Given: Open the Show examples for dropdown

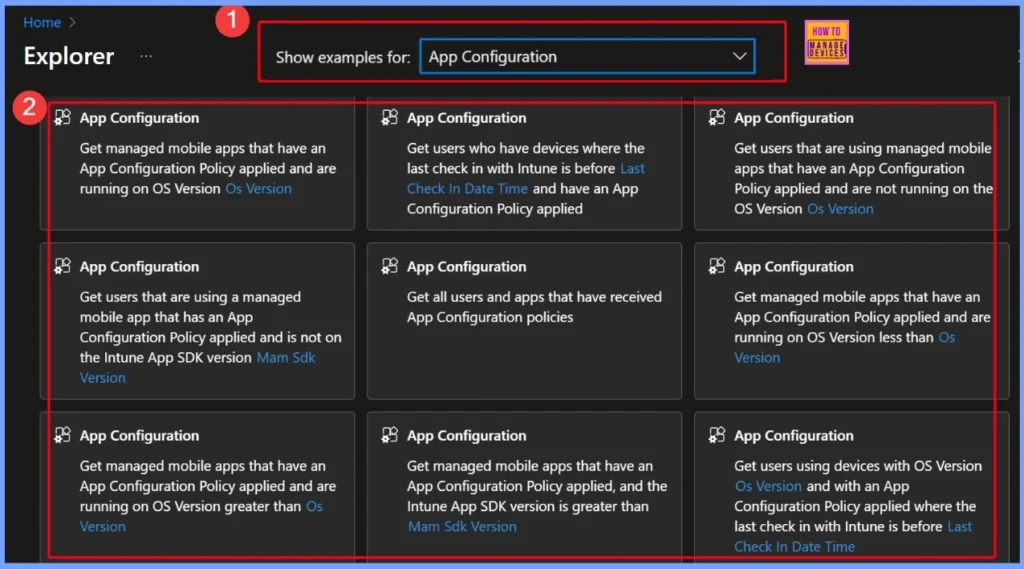Looking at the screenshot, I should coord(587,57).
